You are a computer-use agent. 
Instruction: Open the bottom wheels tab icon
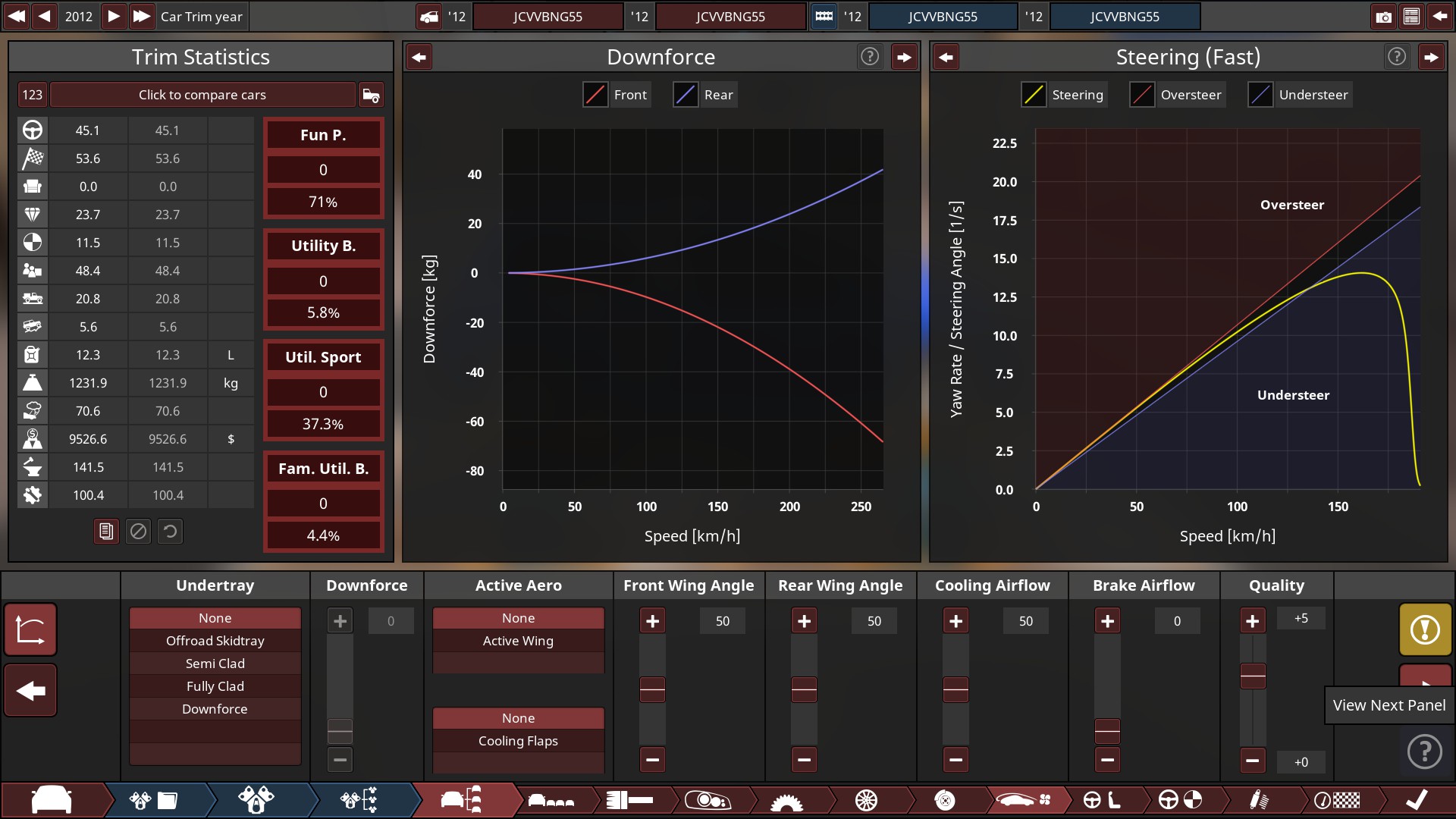[866, 800]
